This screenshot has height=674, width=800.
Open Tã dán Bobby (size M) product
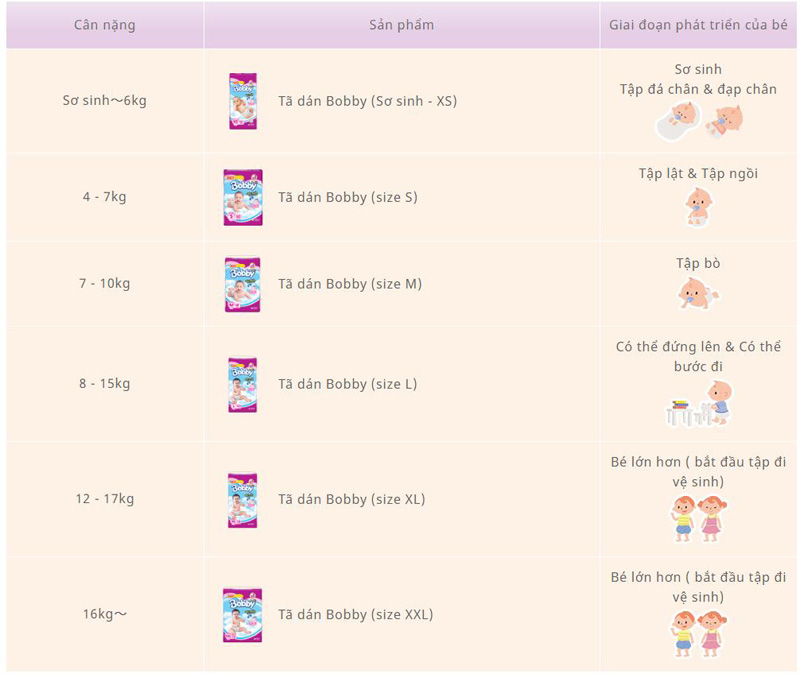350,284
